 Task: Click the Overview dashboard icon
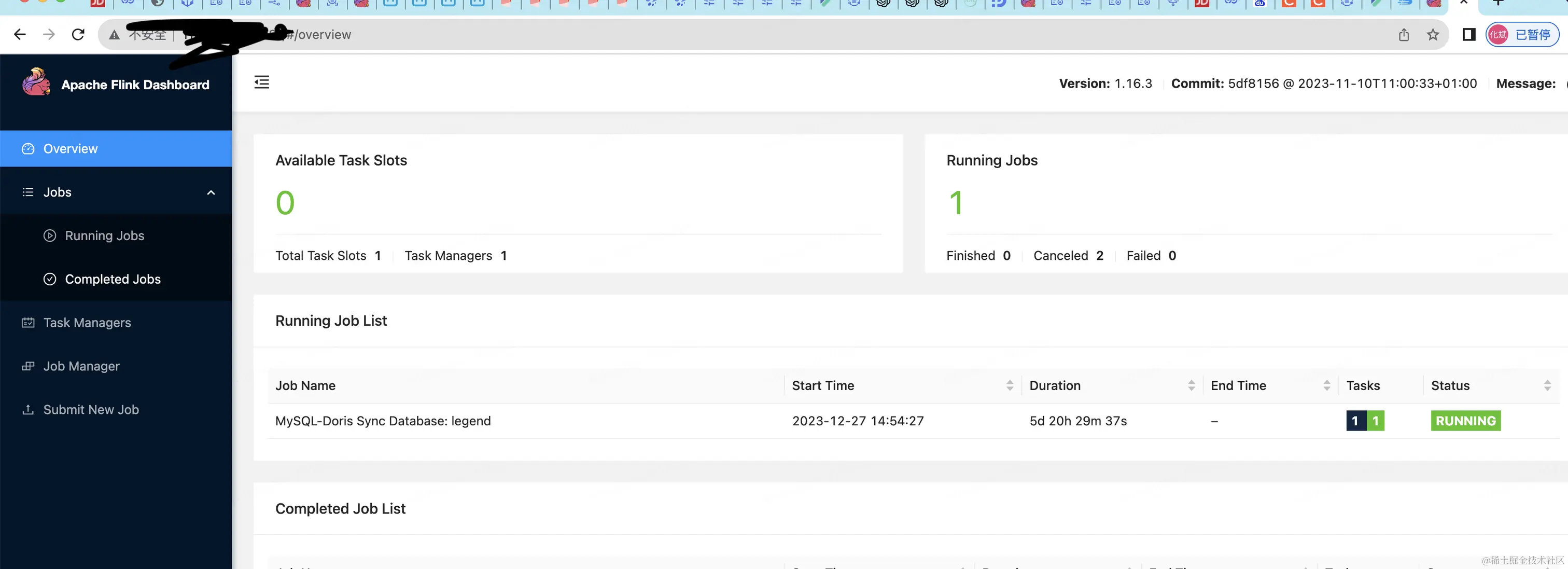(x=28, y=149)
